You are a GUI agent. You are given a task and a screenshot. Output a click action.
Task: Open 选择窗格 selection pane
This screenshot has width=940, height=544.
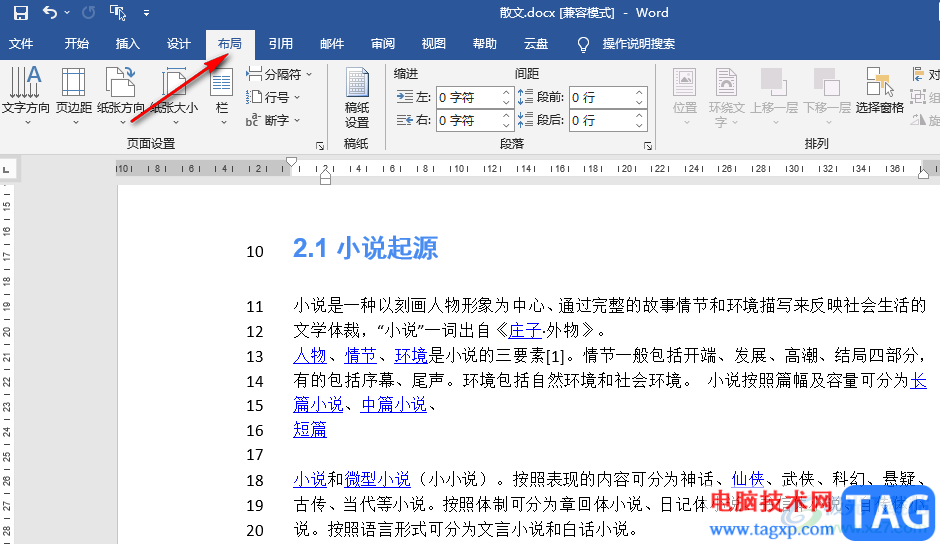pos(879,90)
